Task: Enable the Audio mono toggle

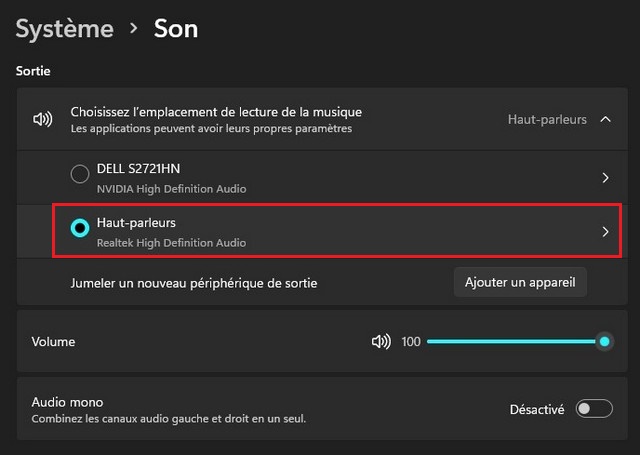Action: point(594,409)
